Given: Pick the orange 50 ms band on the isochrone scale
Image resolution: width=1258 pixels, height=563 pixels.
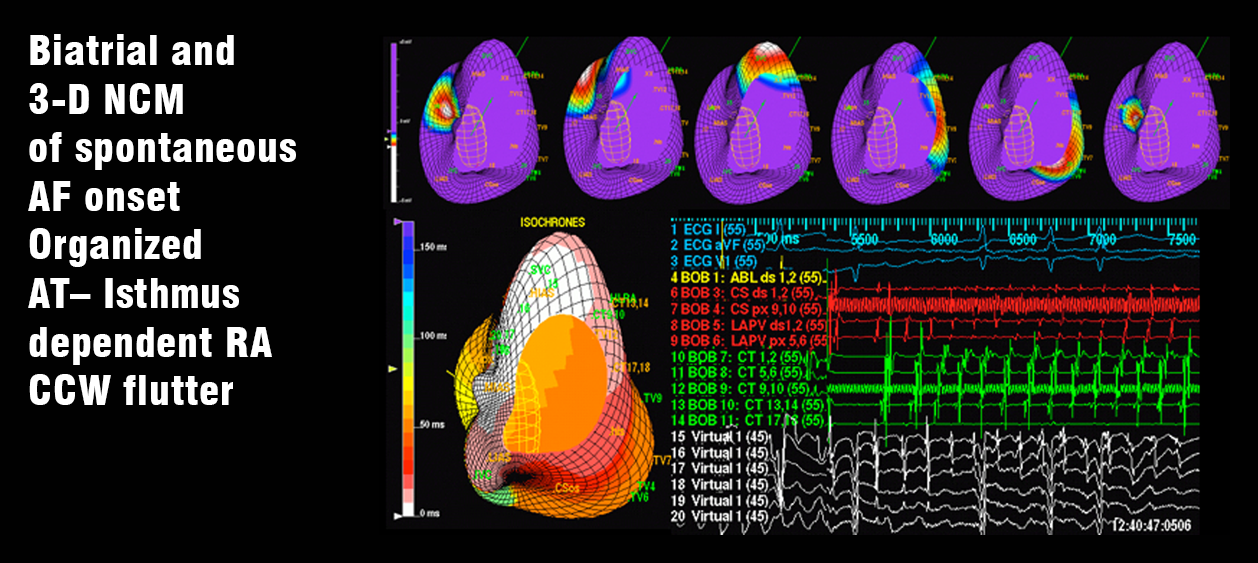Looking at the screenshot, I should coord(406,425).
